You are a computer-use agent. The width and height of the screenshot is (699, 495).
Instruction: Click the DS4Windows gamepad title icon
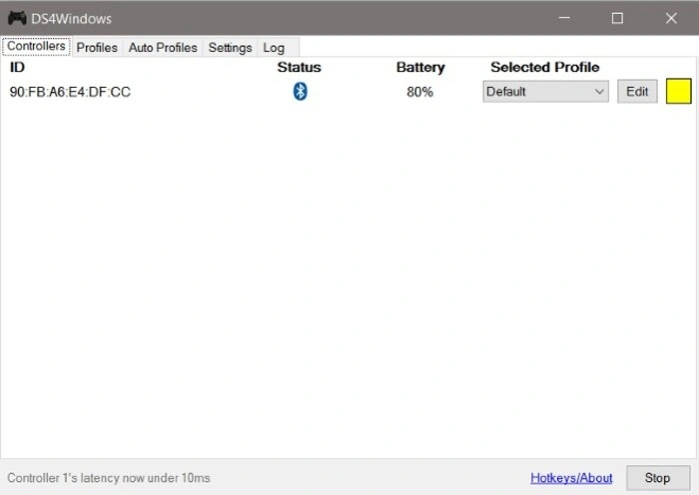[17, 18]
